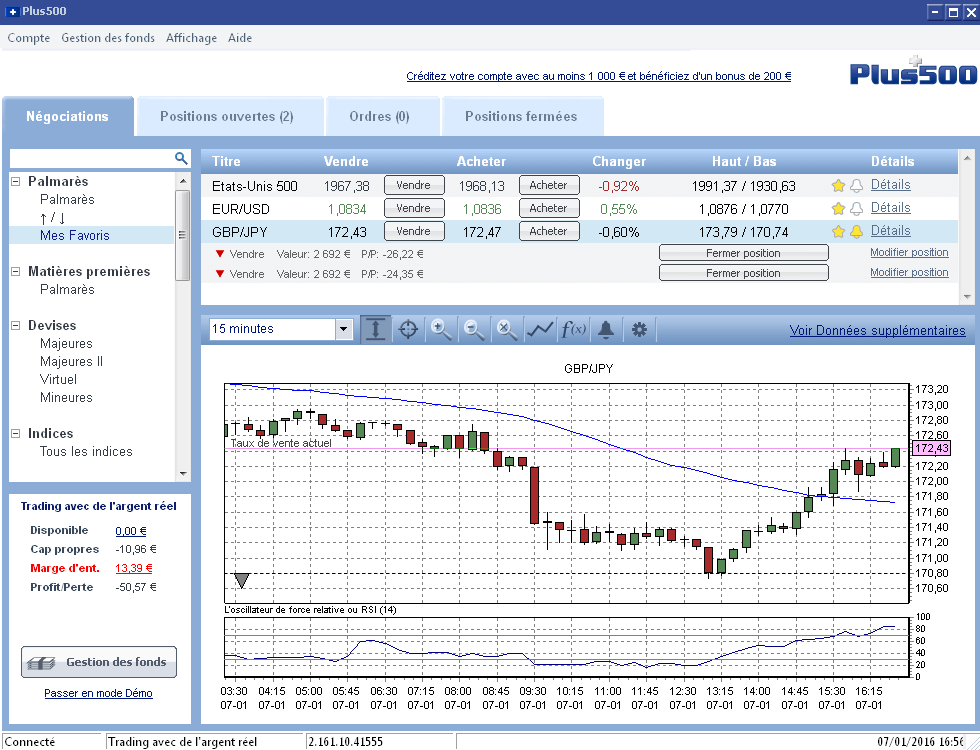The height and width of the screenshot is (750, 980).
Task: Select Majeures II under Devises
Action: (x=71, y=362)
